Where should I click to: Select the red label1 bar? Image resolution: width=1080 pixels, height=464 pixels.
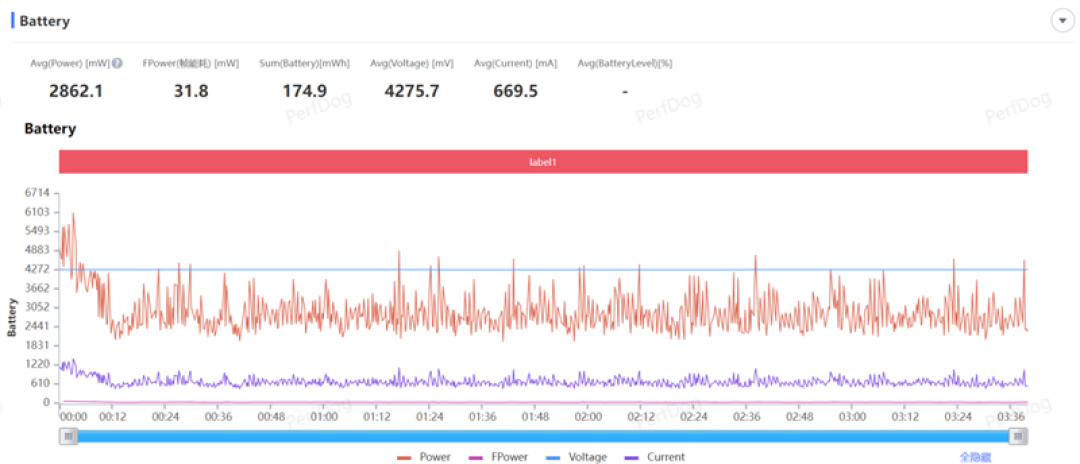543,162
